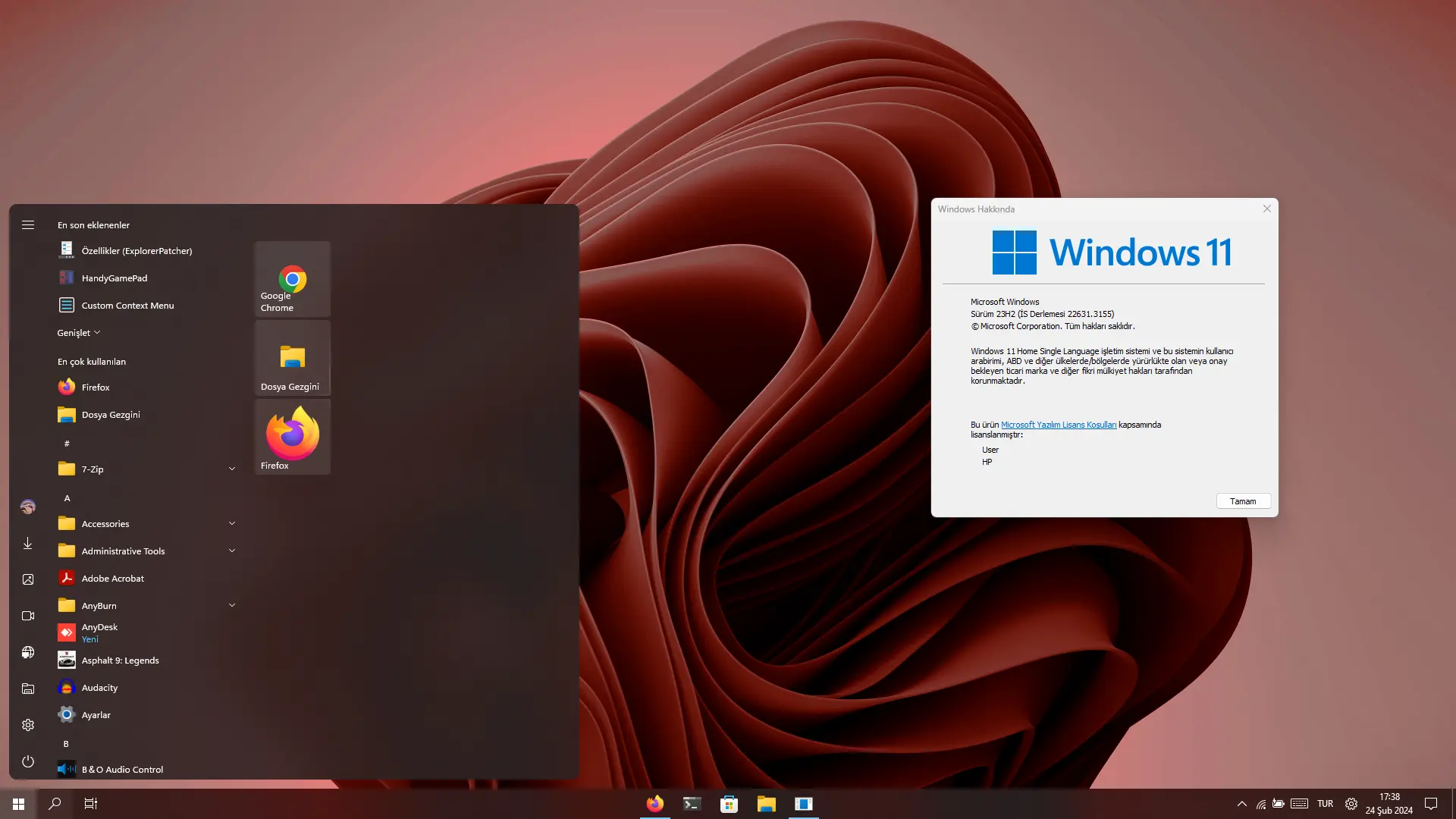This screenshot has height=819, width=1456.
Task: Open Task View on taskbar
Action: (91, 804)
